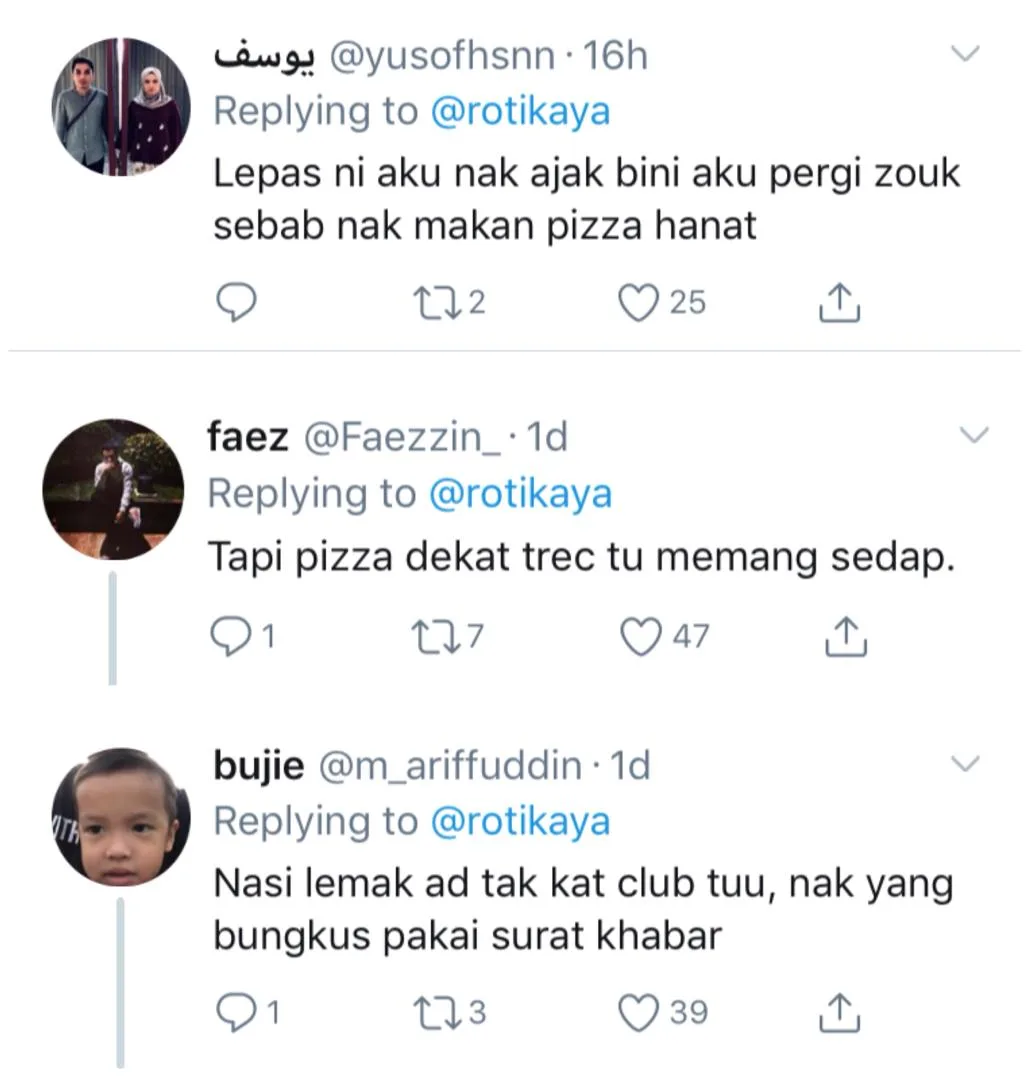Open bujie's avatar photo

[x=121, y=817]
